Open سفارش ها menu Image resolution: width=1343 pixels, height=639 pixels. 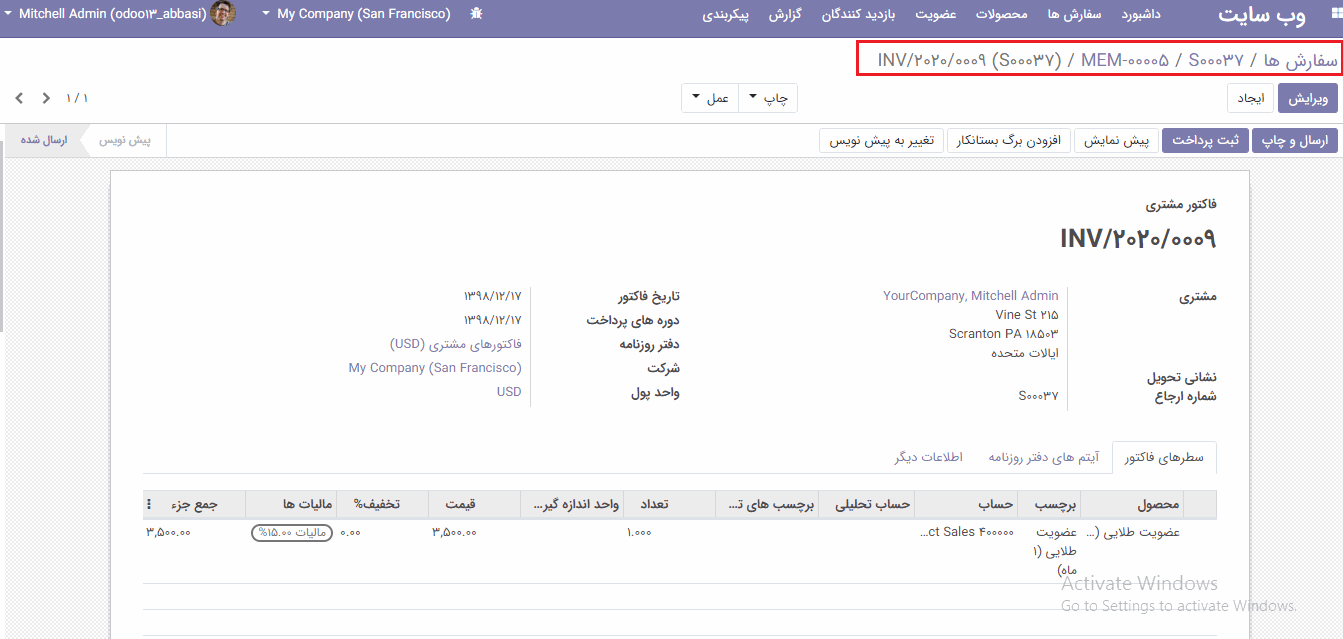coord(1074,15)
